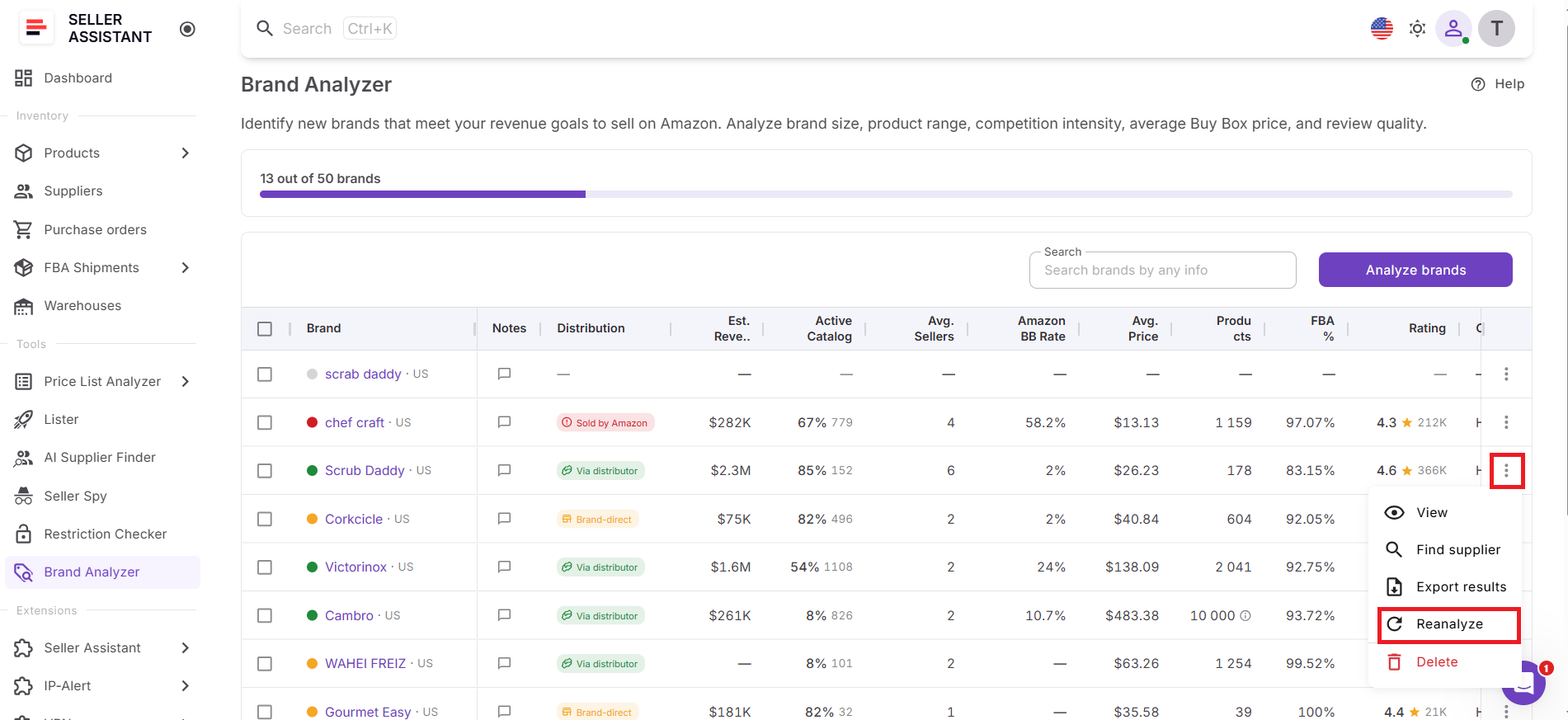Open the user account icon

[1453, 28]
